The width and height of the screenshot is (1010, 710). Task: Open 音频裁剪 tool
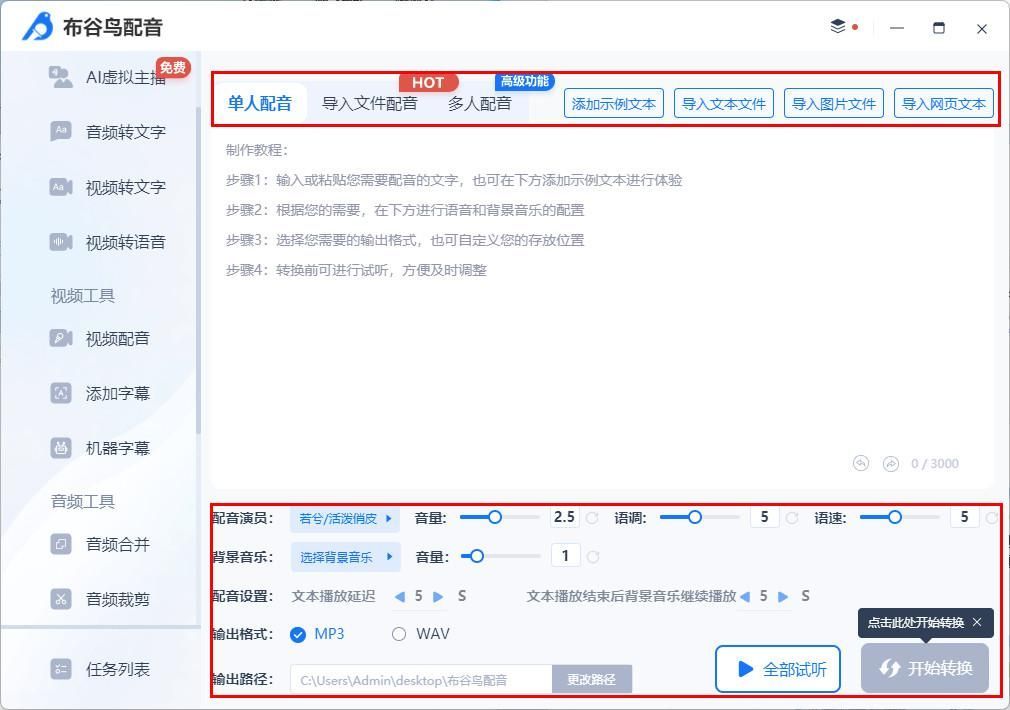[x=100, y=599]
